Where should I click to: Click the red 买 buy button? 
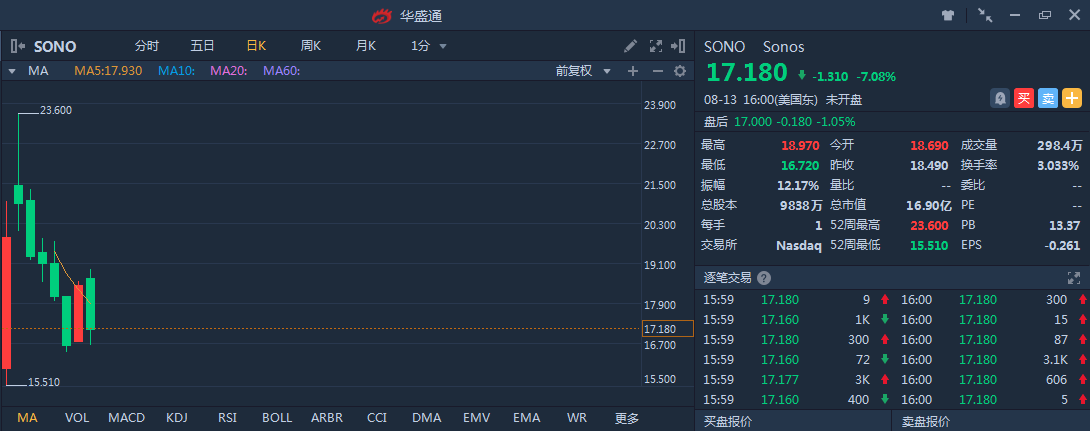(x=1023, y=98)
